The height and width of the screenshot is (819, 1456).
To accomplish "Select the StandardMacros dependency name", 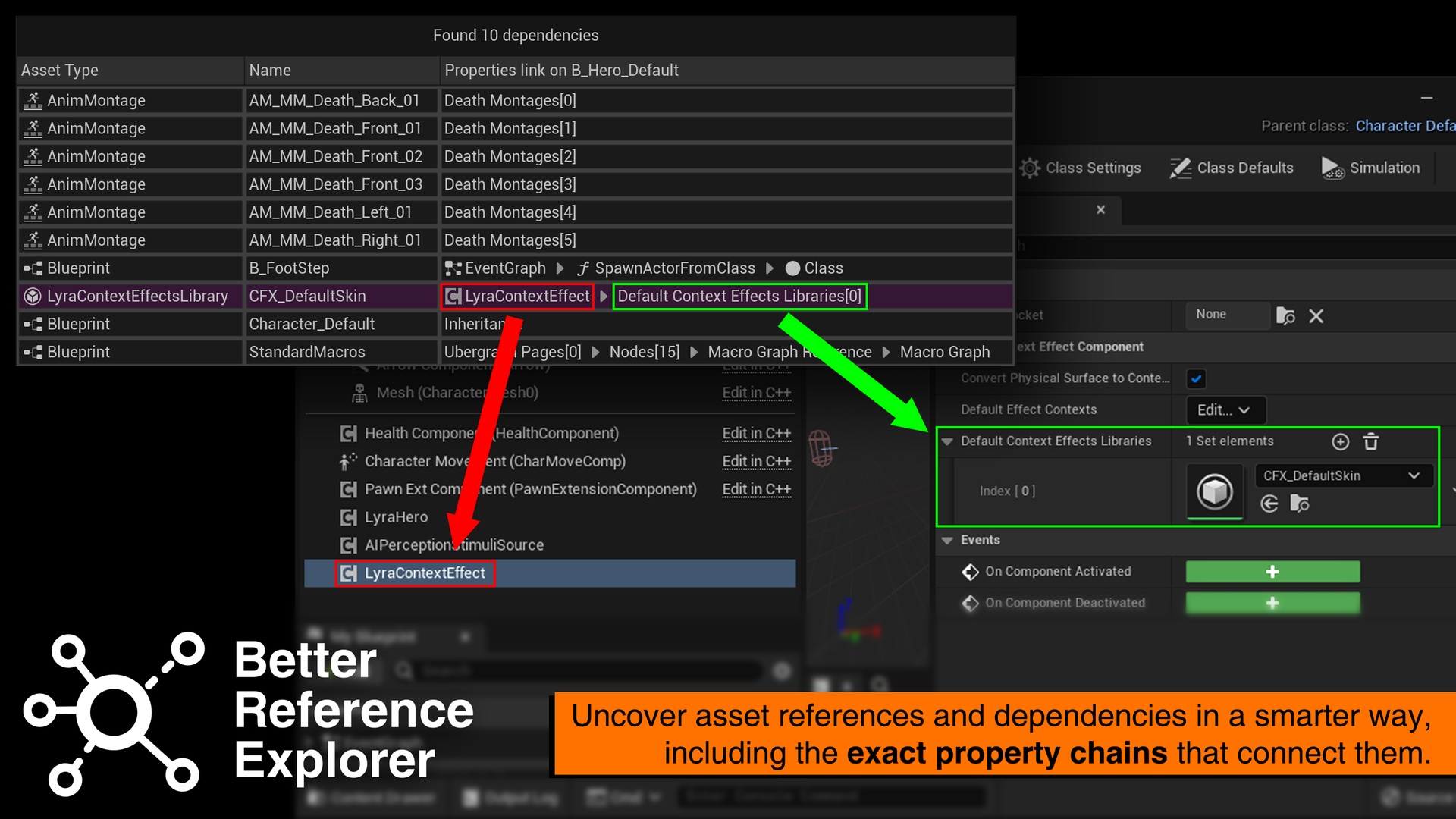I will click(x=307, y=353).
